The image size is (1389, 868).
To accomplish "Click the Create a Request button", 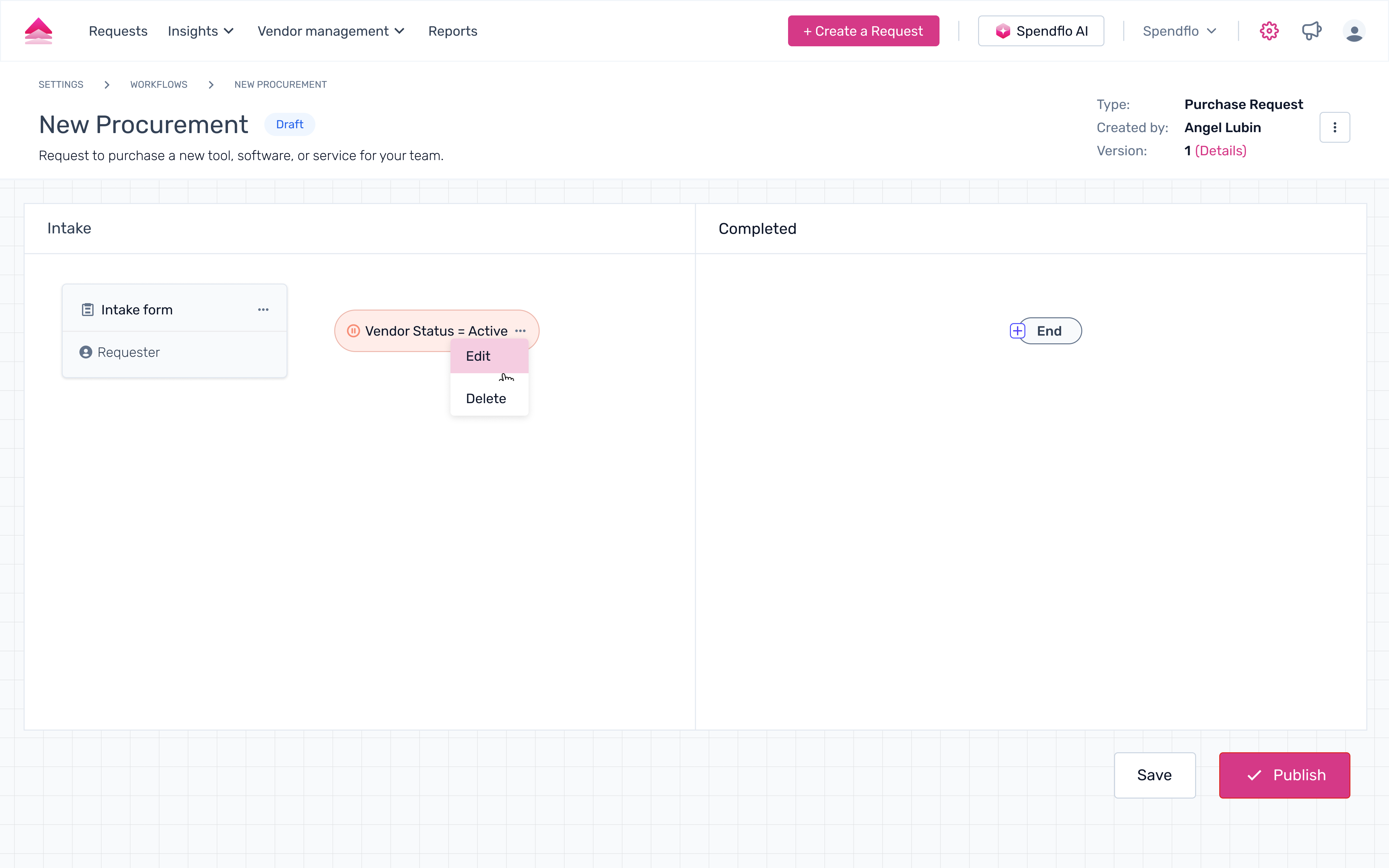I will pos(863,31).
